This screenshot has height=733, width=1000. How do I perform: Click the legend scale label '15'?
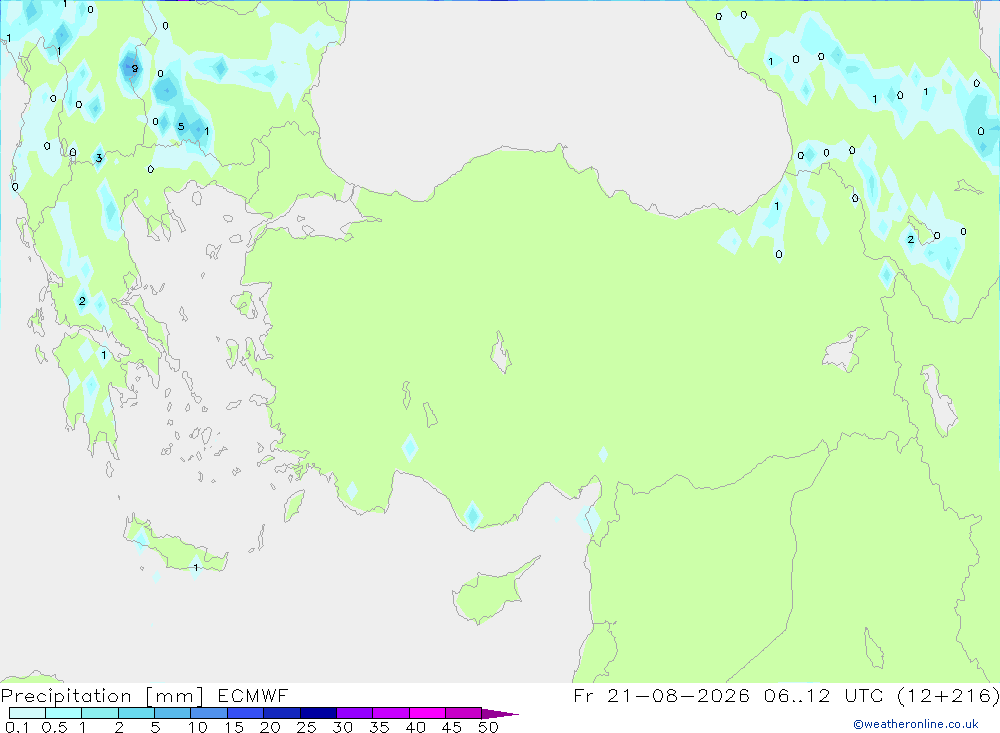coord(233,727)
